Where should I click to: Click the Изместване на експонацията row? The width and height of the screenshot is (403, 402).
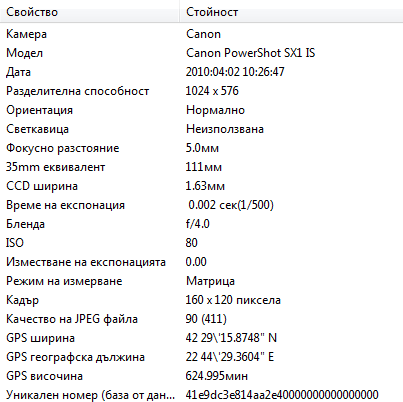coord(201,262)
